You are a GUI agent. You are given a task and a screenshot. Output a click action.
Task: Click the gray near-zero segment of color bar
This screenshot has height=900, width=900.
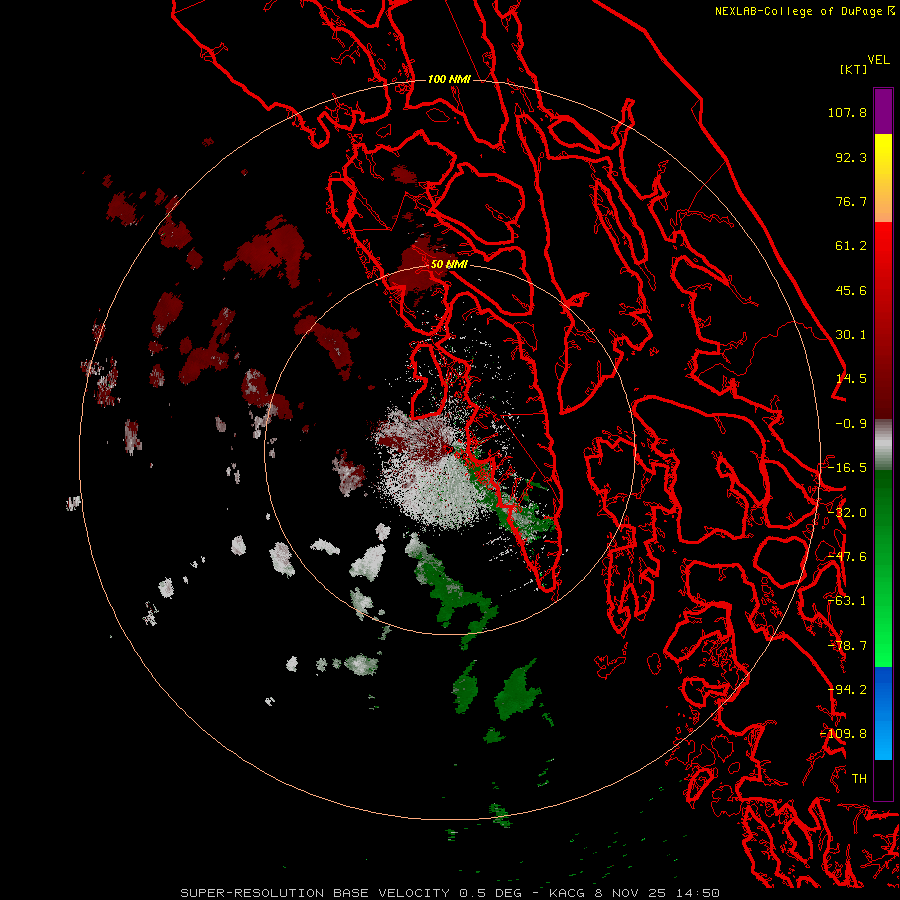pyautogui.click(x=883, y=445)
